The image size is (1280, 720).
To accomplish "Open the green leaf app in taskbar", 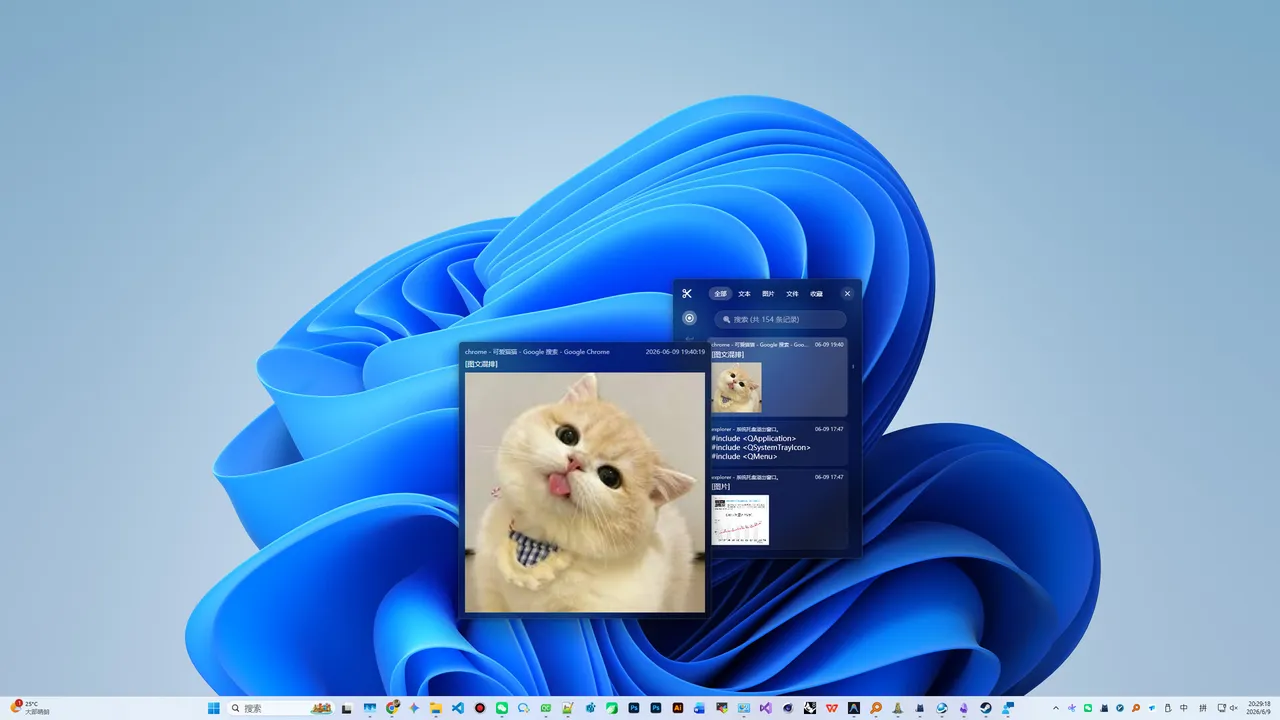I will point(611,708).
